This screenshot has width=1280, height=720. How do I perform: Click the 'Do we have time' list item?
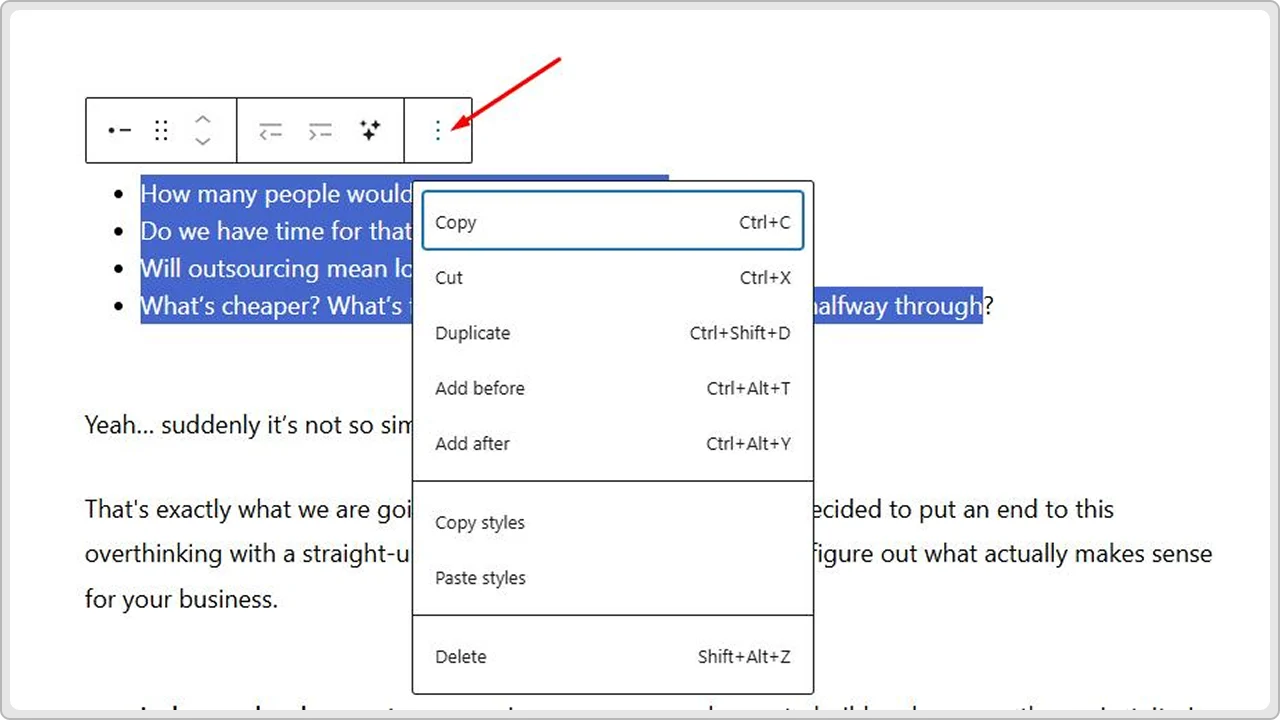tap(275, 231)
